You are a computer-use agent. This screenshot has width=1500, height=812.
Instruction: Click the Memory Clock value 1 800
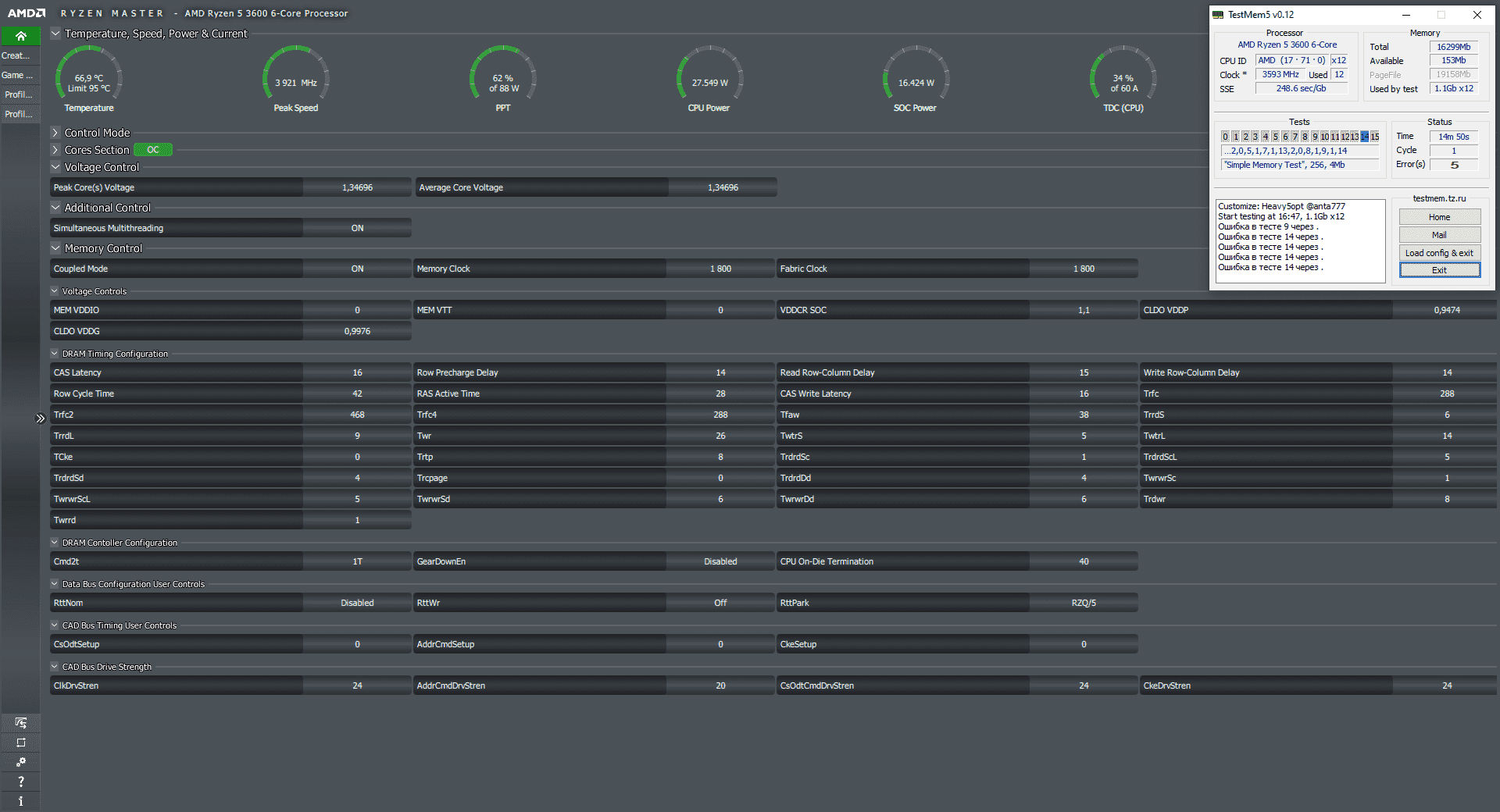(720, 269)
